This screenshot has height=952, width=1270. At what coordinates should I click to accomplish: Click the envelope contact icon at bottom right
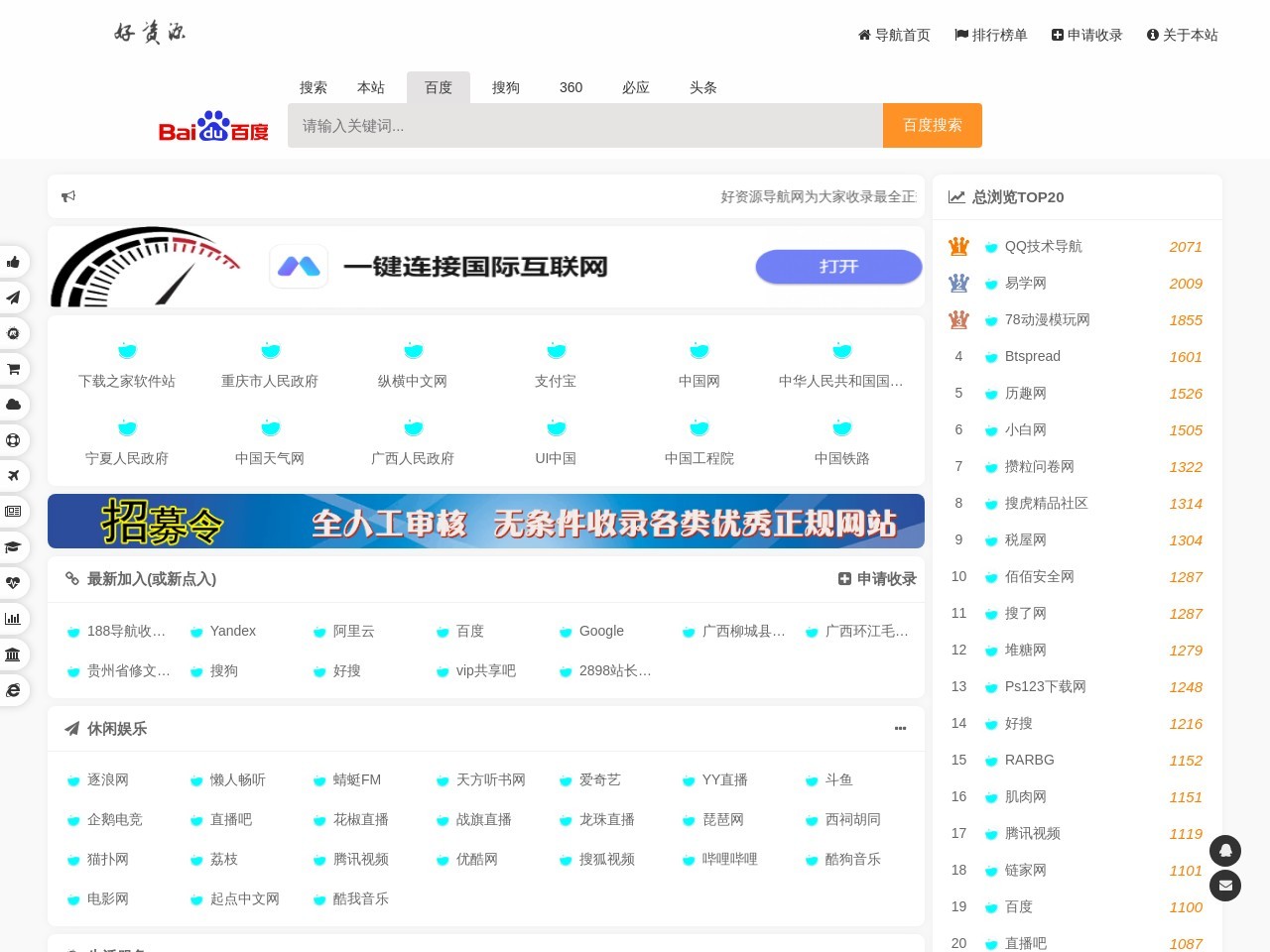tap(1225, 886)
